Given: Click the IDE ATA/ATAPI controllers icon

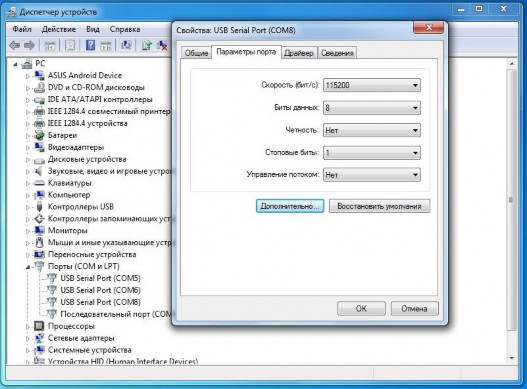Looking at the screenshot, I should point(39,100).
